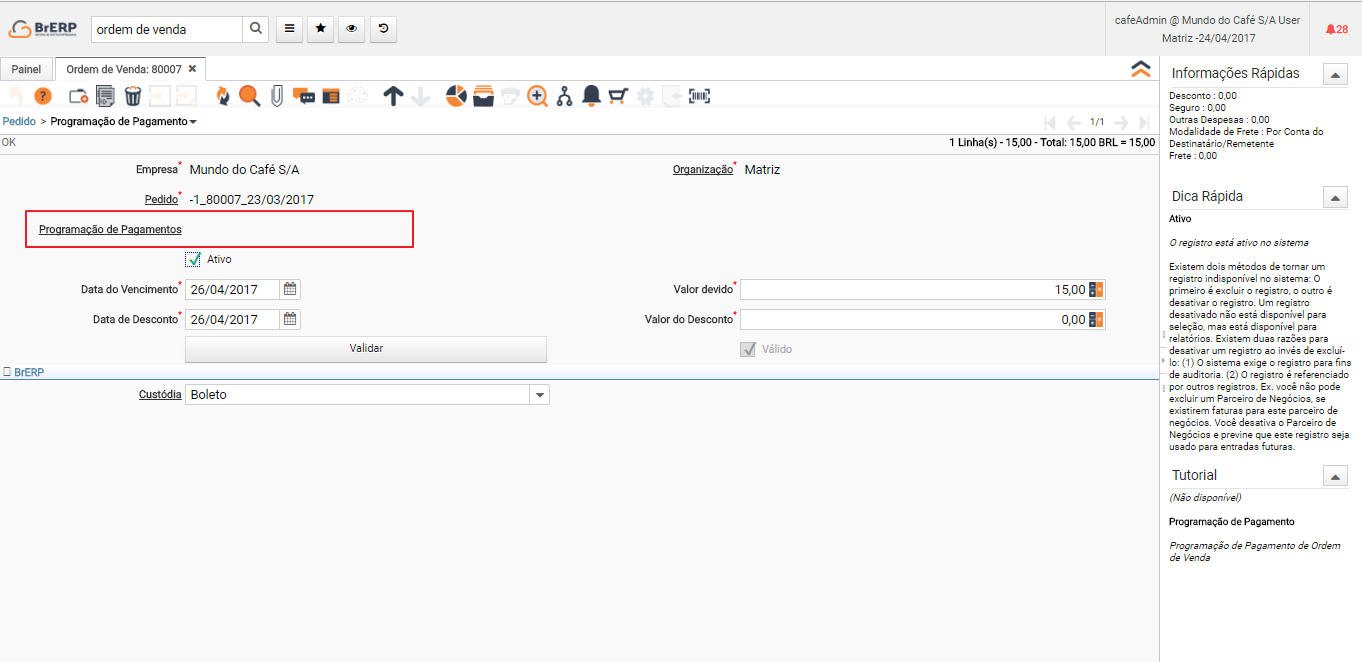Click the Valor devido input field

912,290
